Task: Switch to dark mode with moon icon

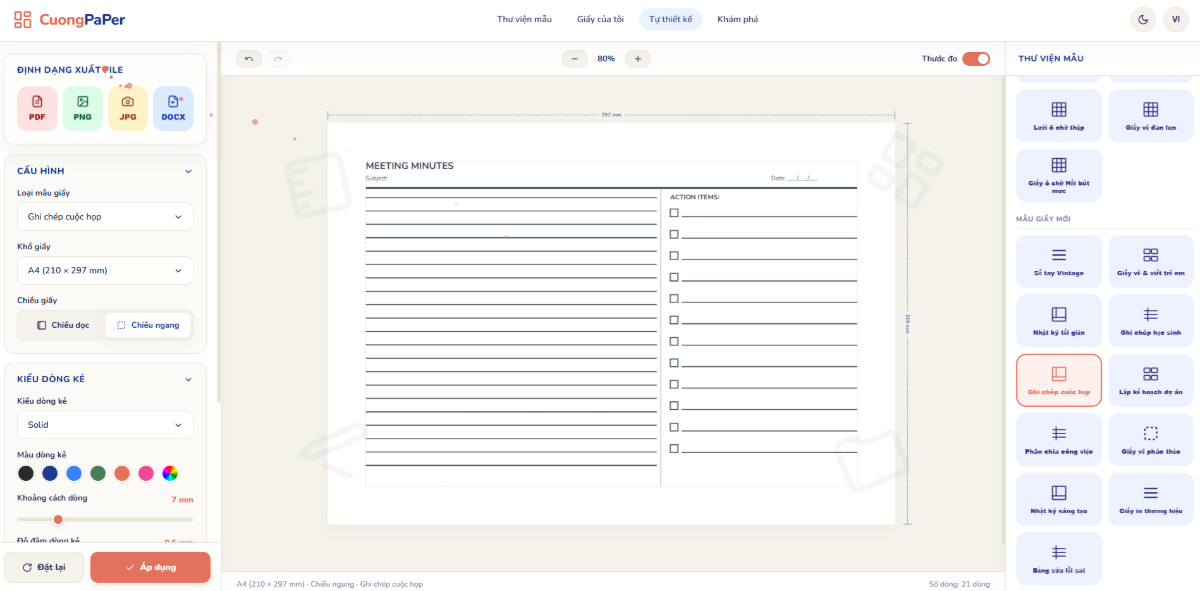Action: point(1143,19)
